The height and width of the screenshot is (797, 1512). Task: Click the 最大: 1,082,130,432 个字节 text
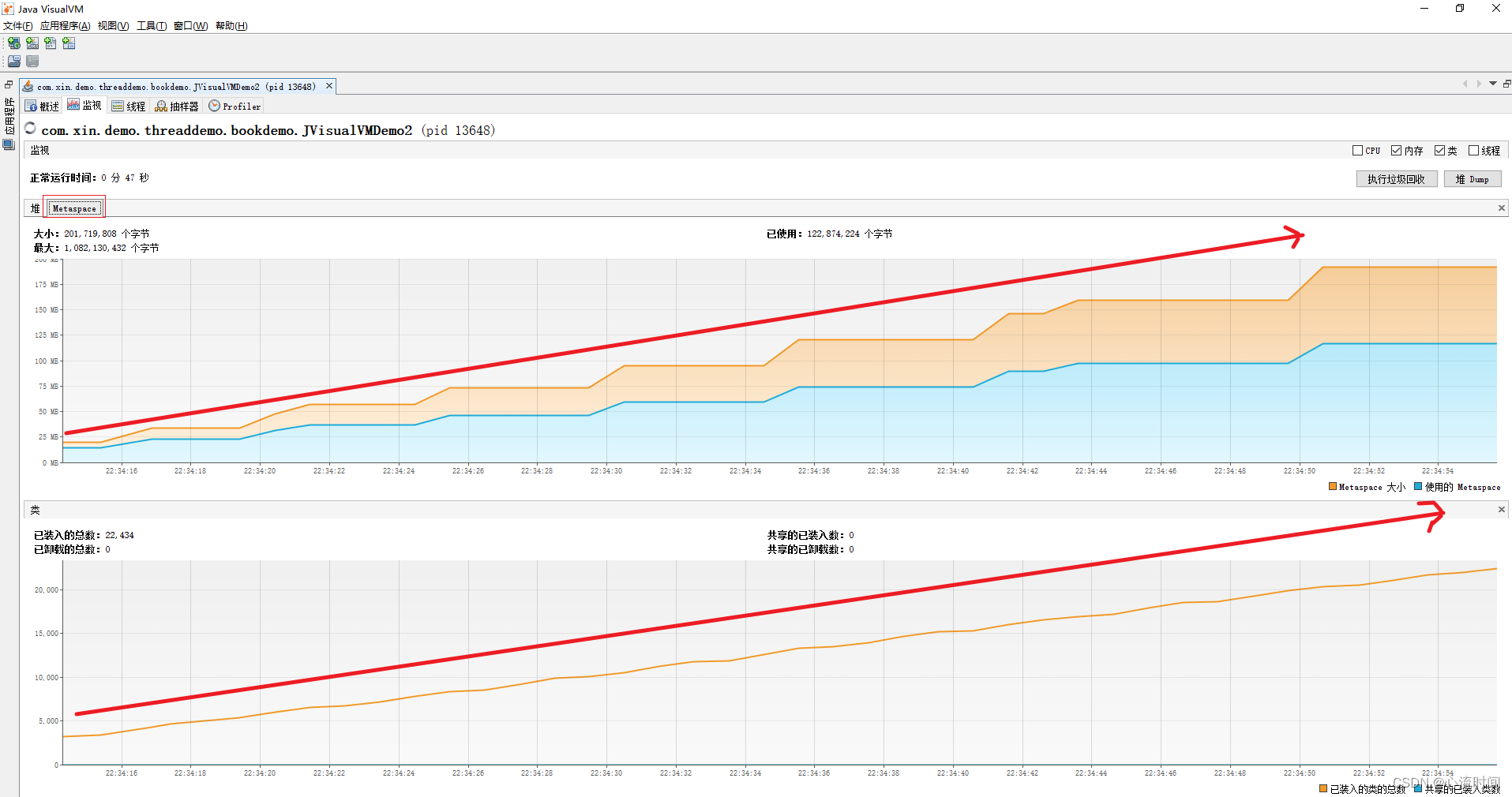click(x=96, y=248)
